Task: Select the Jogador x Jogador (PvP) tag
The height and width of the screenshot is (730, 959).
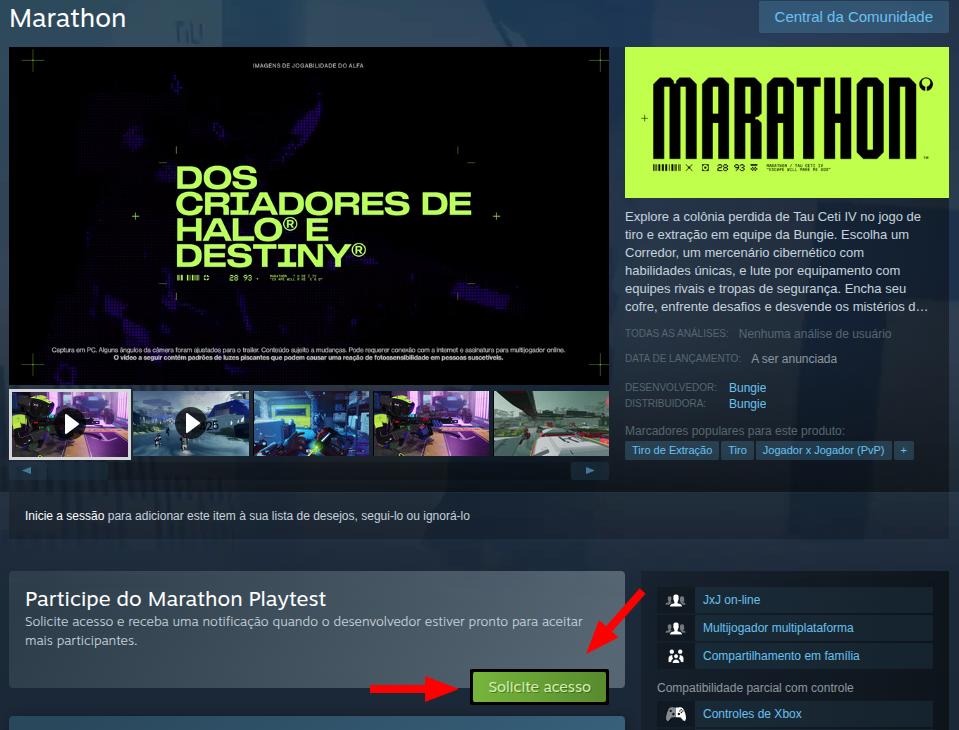Action: pos(823,451)
